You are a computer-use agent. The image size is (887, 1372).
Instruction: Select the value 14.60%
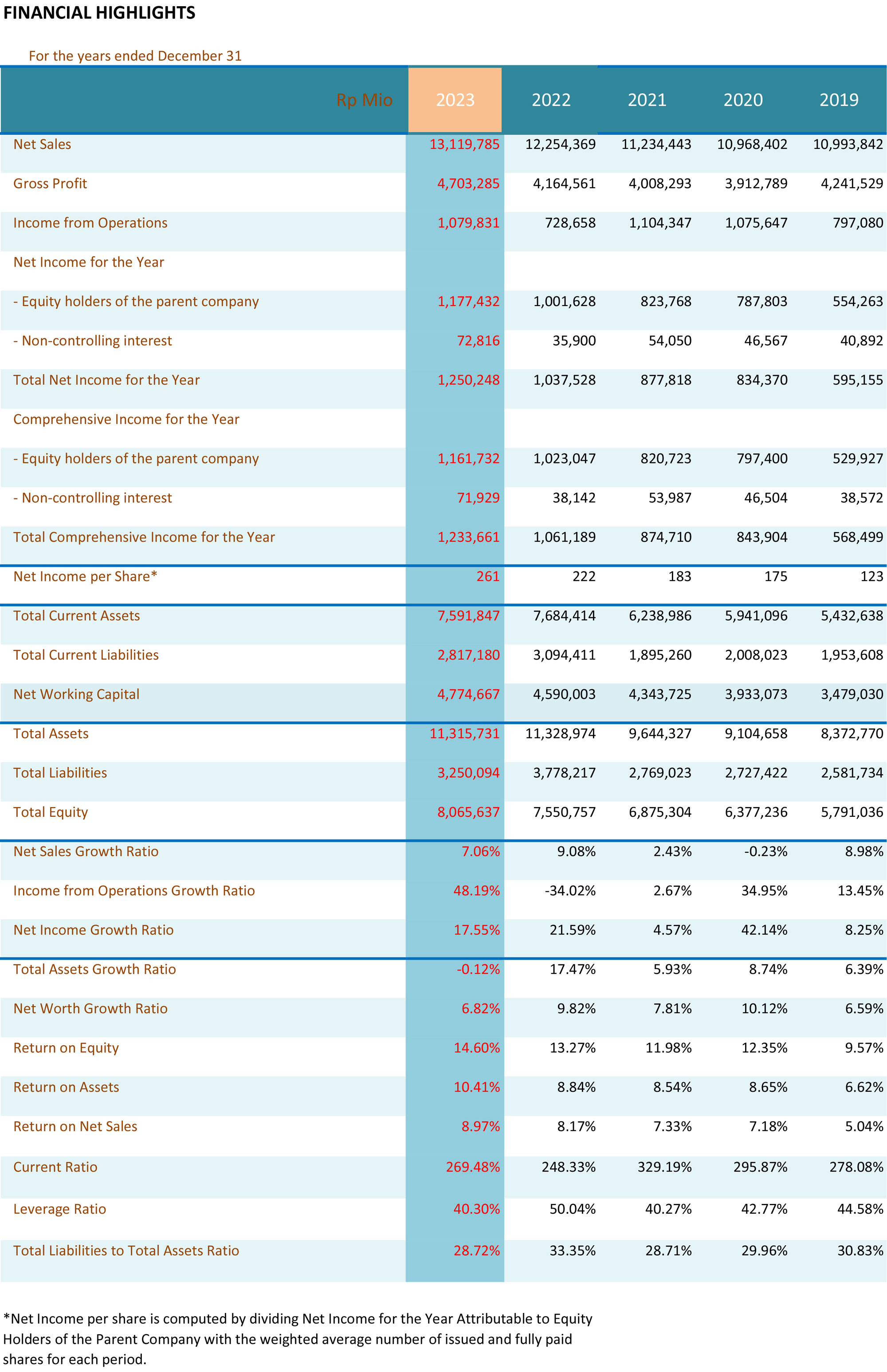point(476,1048)
